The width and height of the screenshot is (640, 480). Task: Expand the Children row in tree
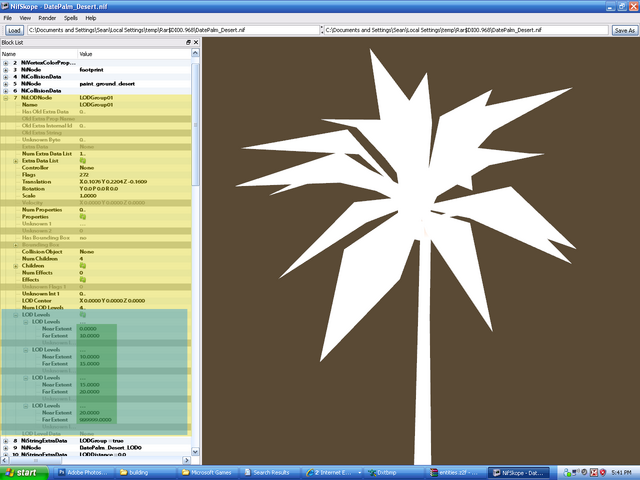point(16,266)
